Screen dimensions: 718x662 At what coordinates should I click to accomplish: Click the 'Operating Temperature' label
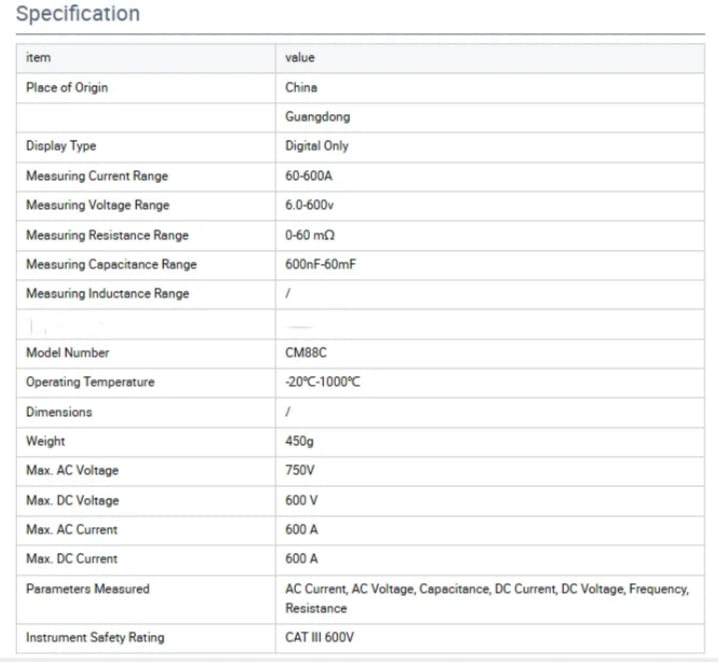(x=90, y=382)
